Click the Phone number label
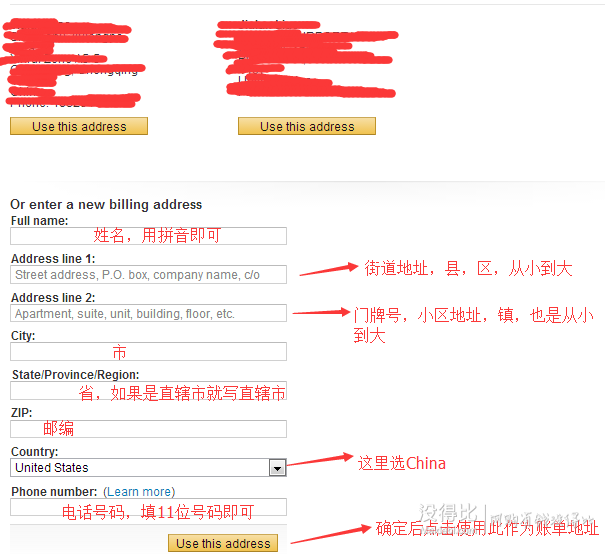This screenshot has height=554, width=605. (54, 492)
